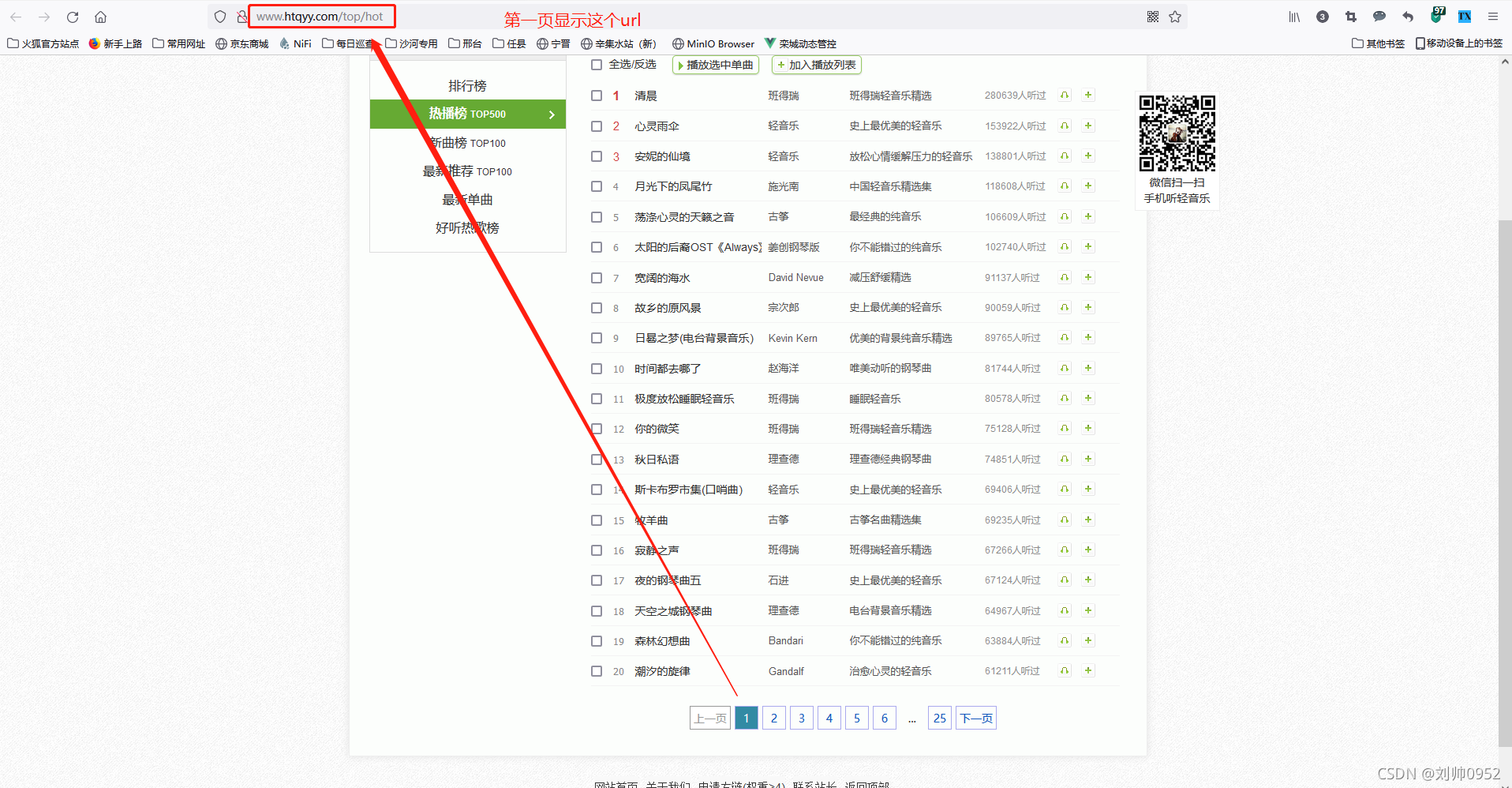Tick the checkbox for 极度放松睡眠轻音乐

tap(597, 399)
